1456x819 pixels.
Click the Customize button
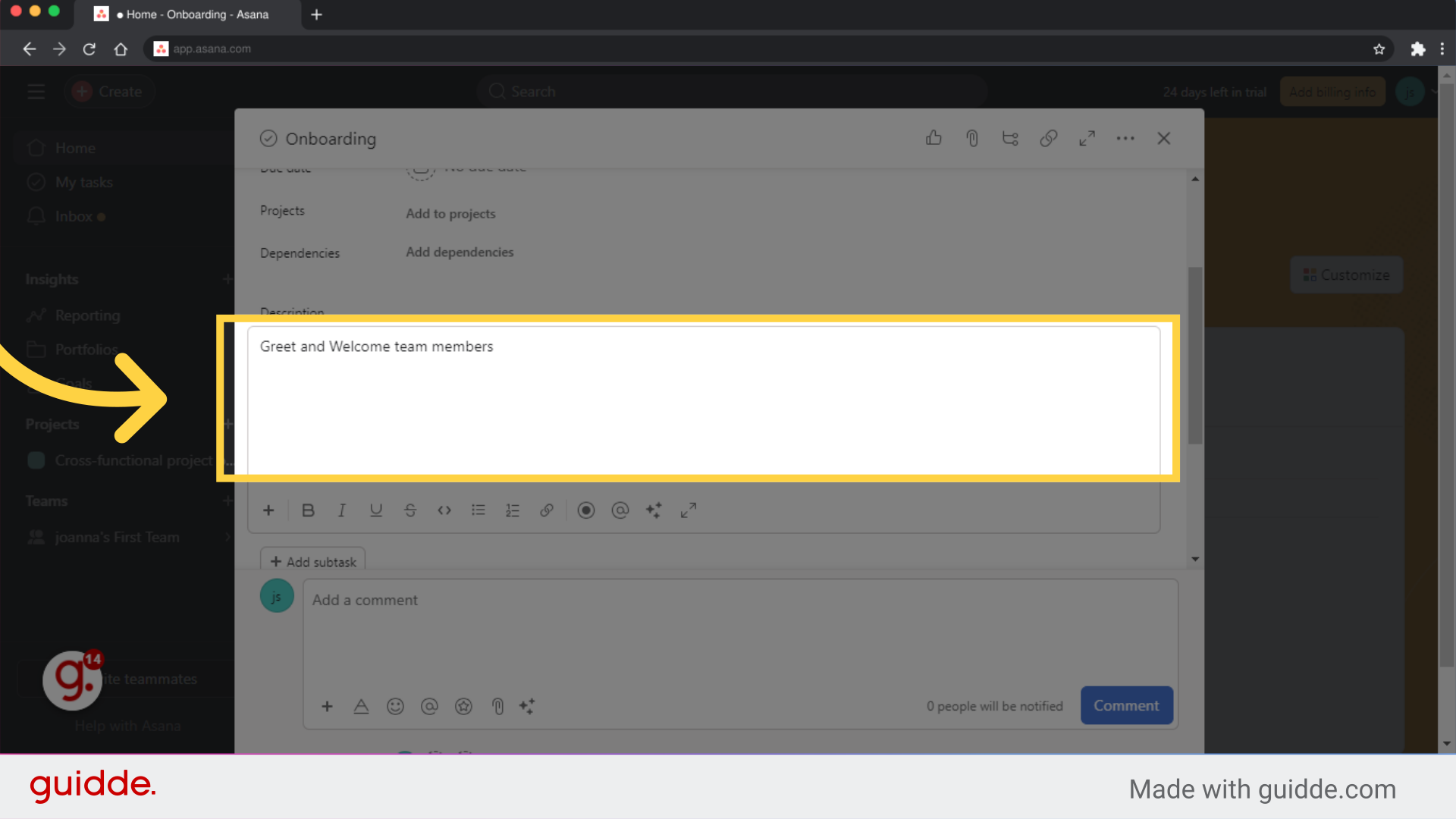coord(1346,275)
